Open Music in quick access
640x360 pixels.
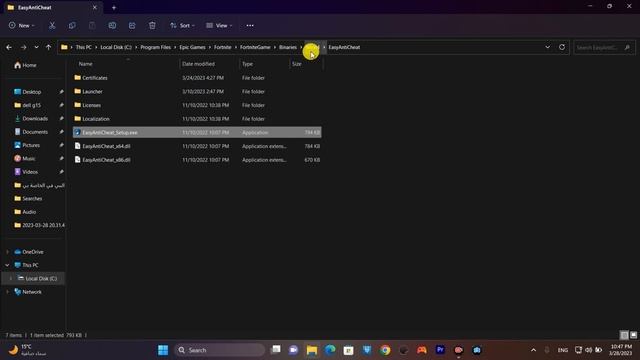29,158
